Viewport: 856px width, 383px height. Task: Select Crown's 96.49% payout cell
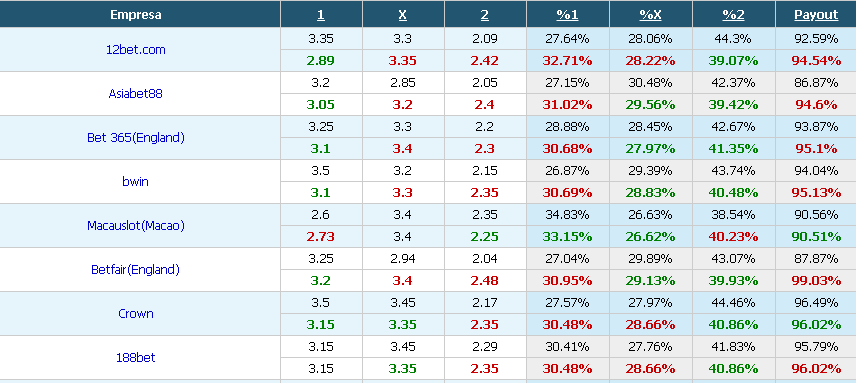[816, 302]
